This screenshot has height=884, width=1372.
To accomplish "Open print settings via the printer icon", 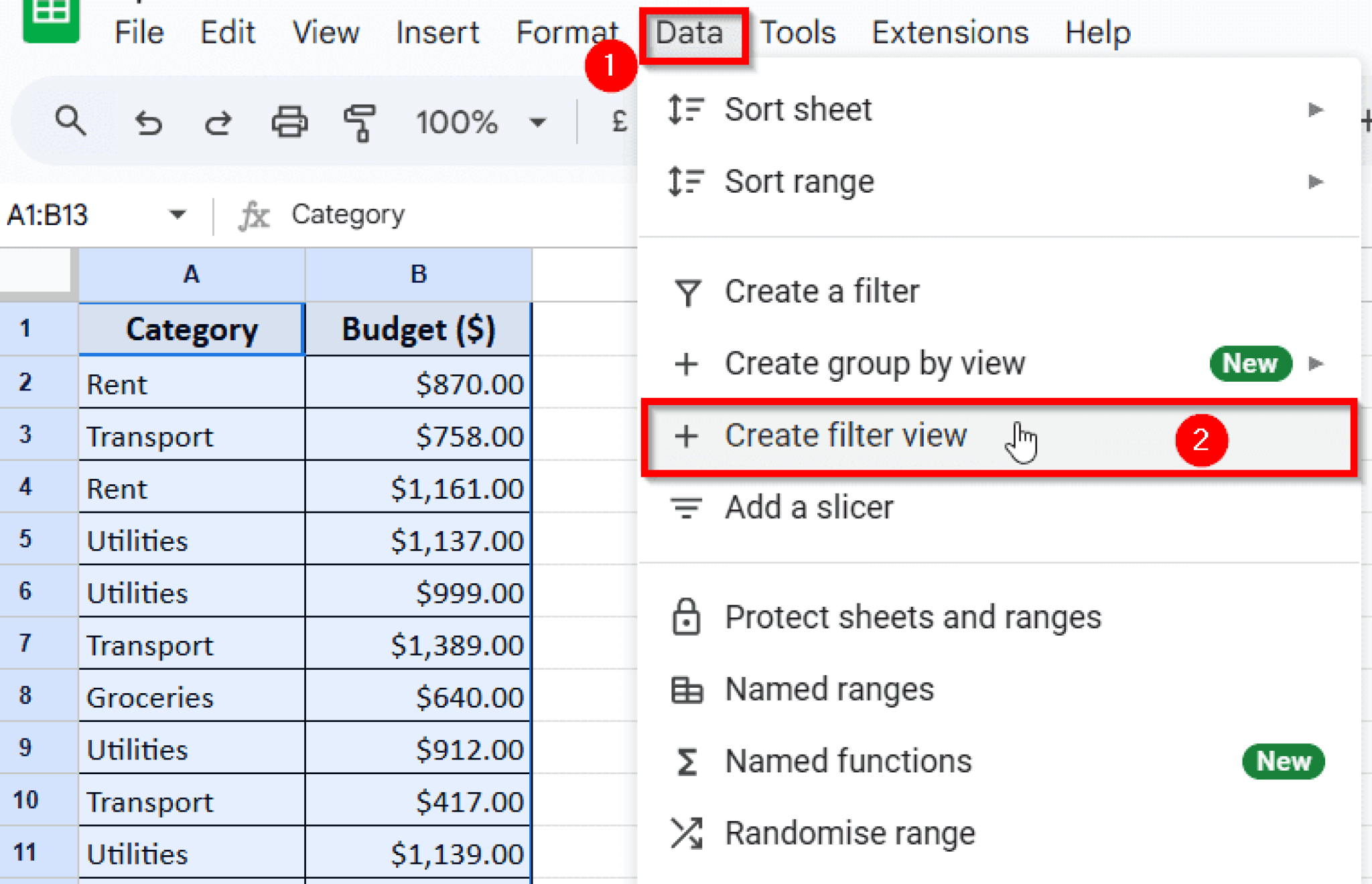I will [x=289, y=123].
